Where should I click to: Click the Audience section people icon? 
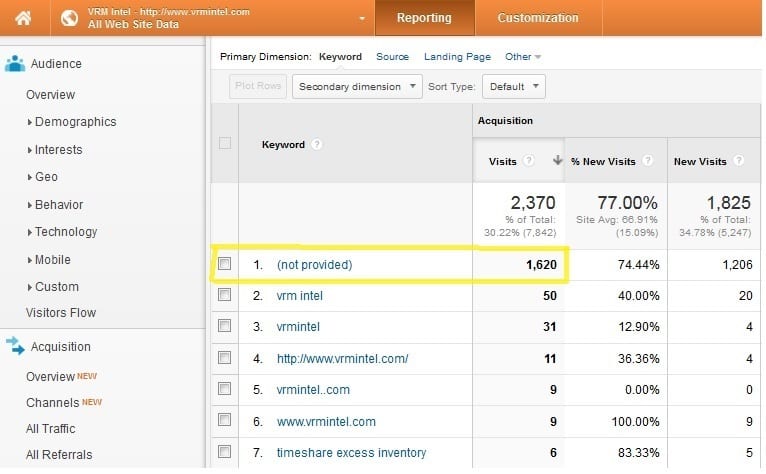click(15, 64)
